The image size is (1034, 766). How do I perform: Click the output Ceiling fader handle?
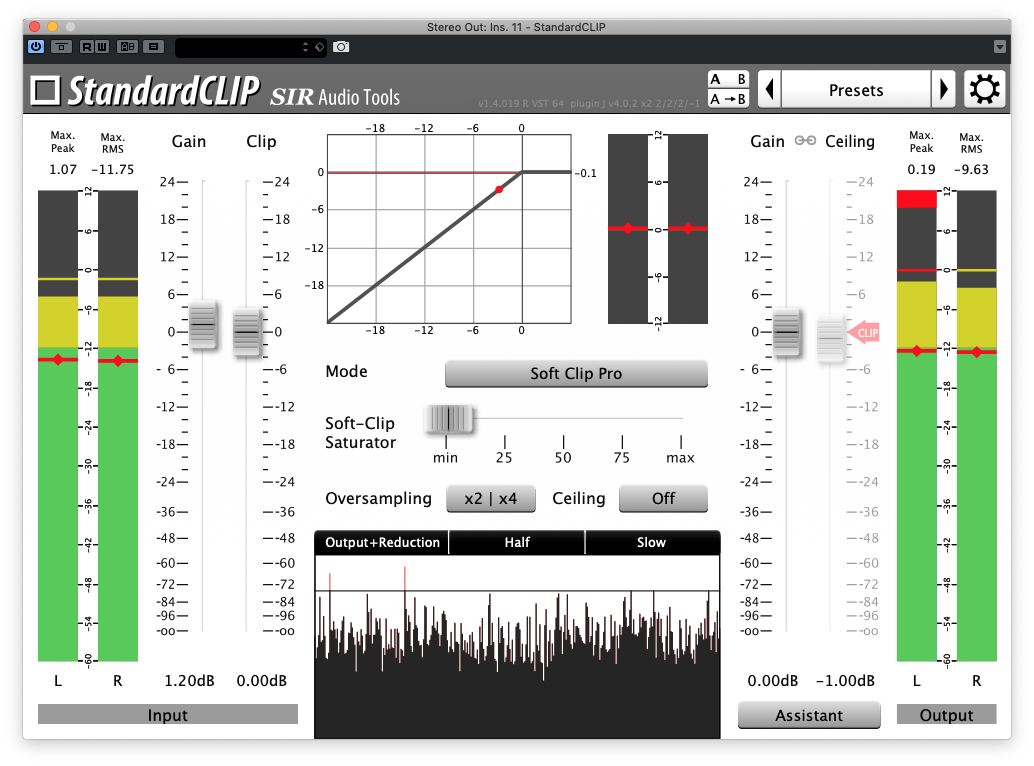830,338
